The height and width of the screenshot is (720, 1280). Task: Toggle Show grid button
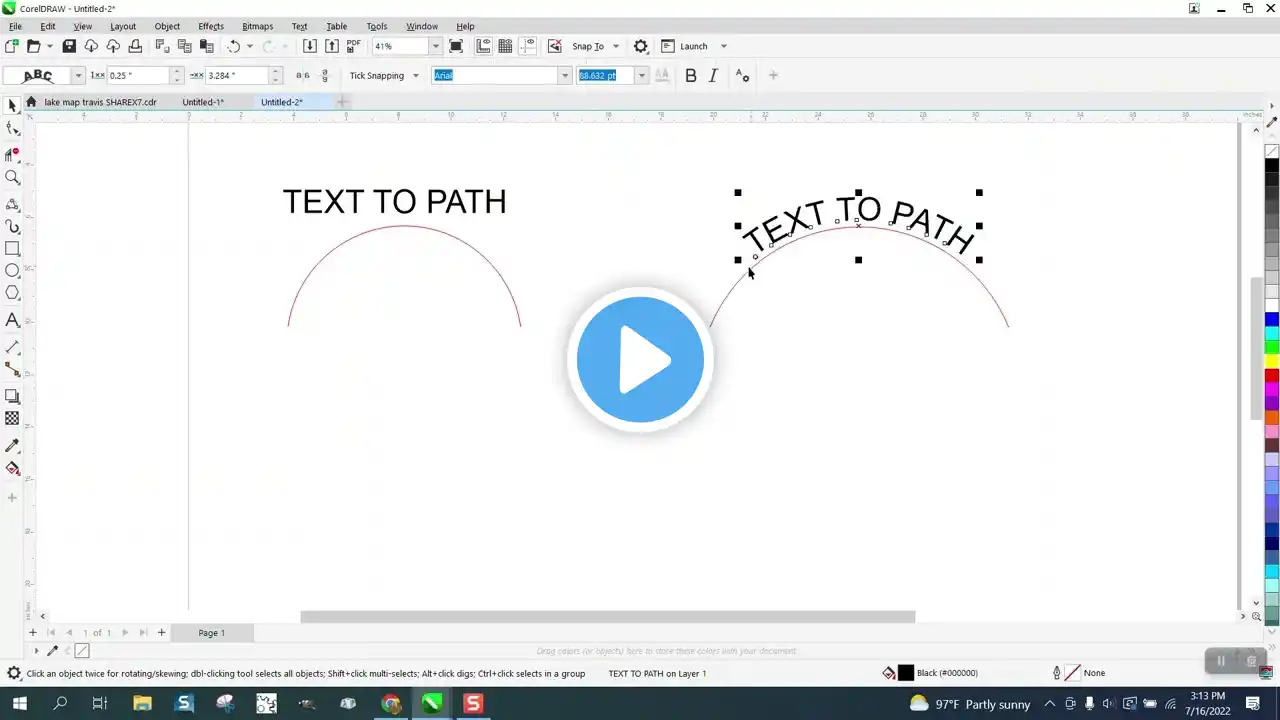pyautogui.click(x=506, y=46)
